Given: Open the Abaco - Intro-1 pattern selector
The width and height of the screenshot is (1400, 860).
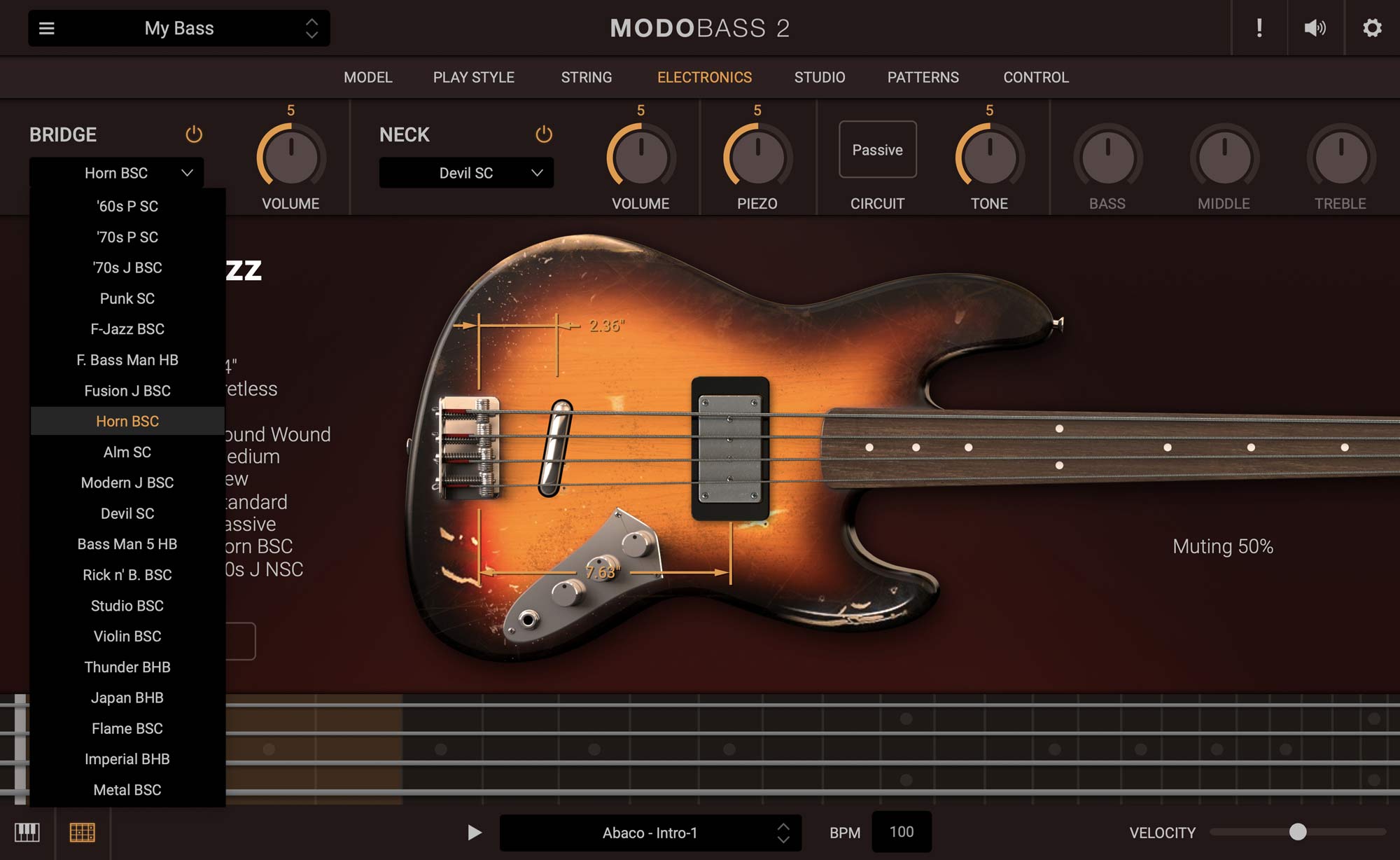Looking at the screenshot, I should [650, 832].
